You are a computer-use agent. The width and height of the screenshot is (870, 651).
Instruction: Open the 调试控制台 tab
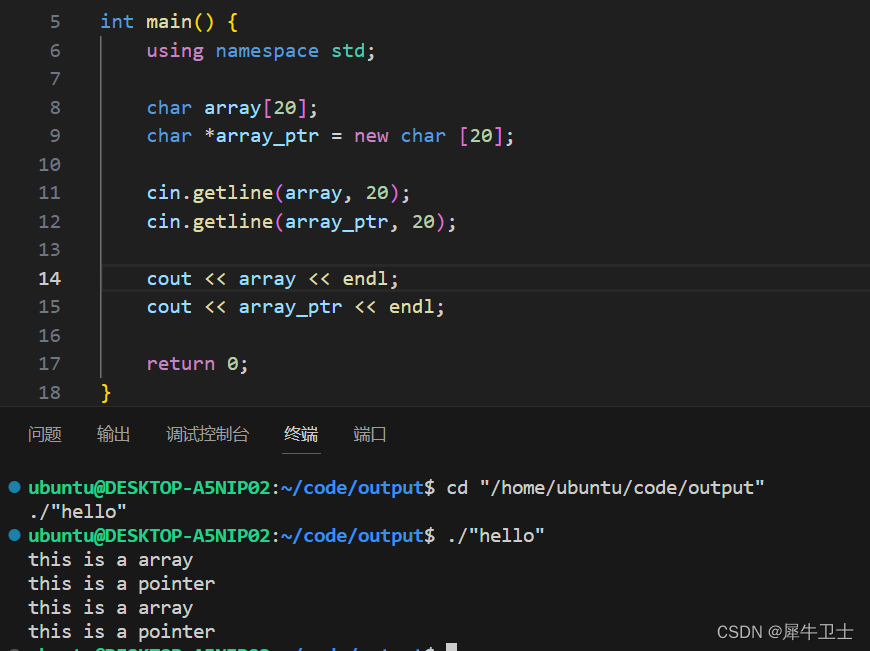[x=208, y=434]
